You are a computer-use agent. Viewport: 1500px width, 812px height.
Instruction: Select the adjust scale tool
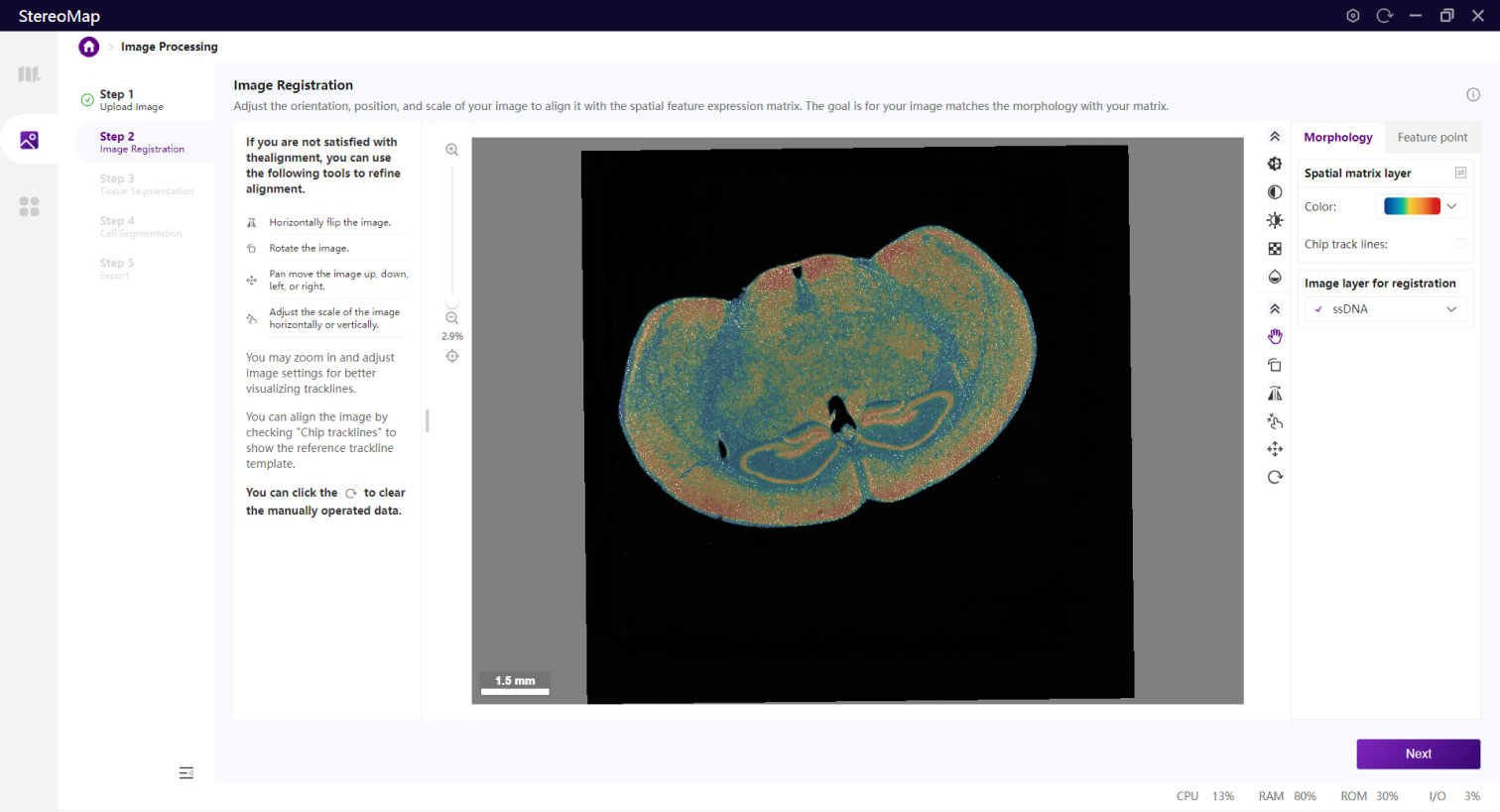point(1275,421)
